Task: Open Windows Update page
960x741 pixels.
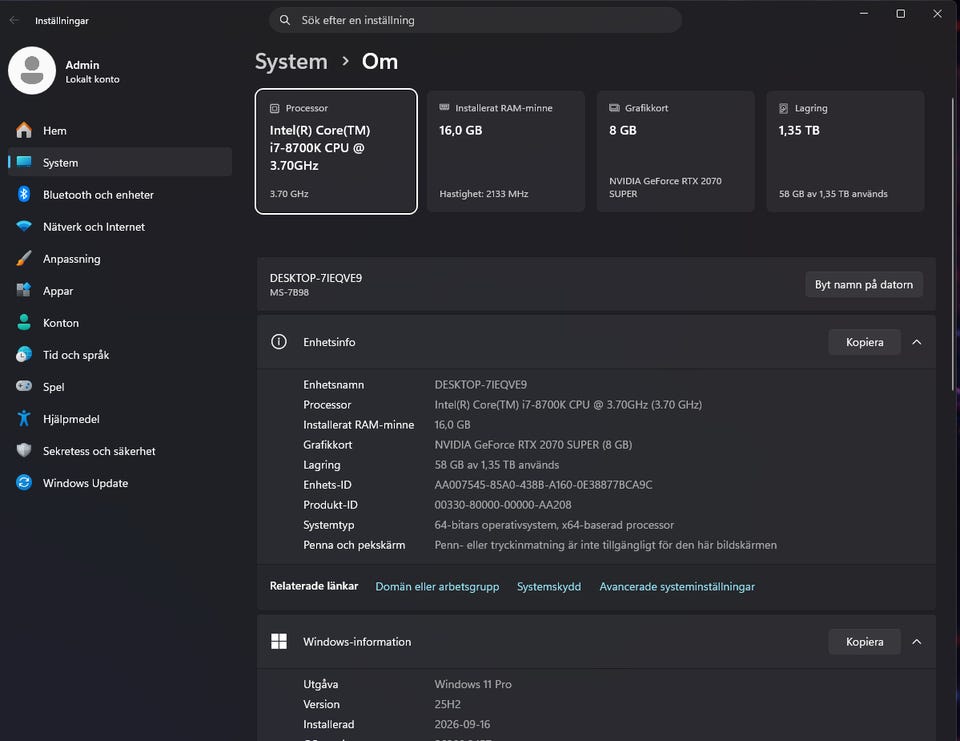Action: point(120,483)
